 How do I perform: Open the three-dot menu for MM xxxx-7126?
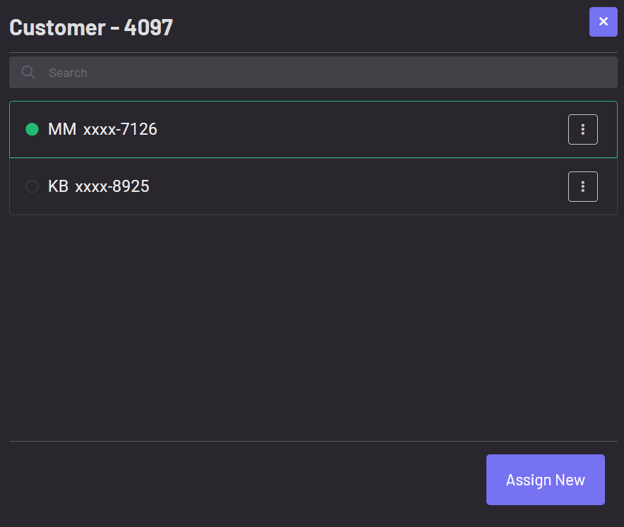(583, 129)
